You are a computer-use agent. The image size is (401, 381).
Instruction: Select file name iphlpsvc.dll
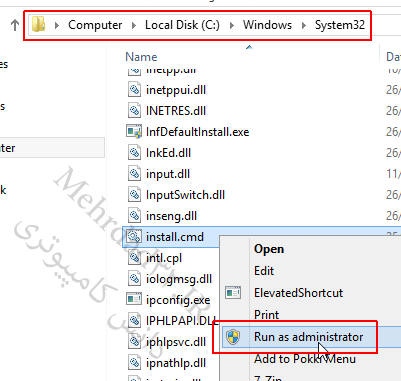(x=176, y=342)
